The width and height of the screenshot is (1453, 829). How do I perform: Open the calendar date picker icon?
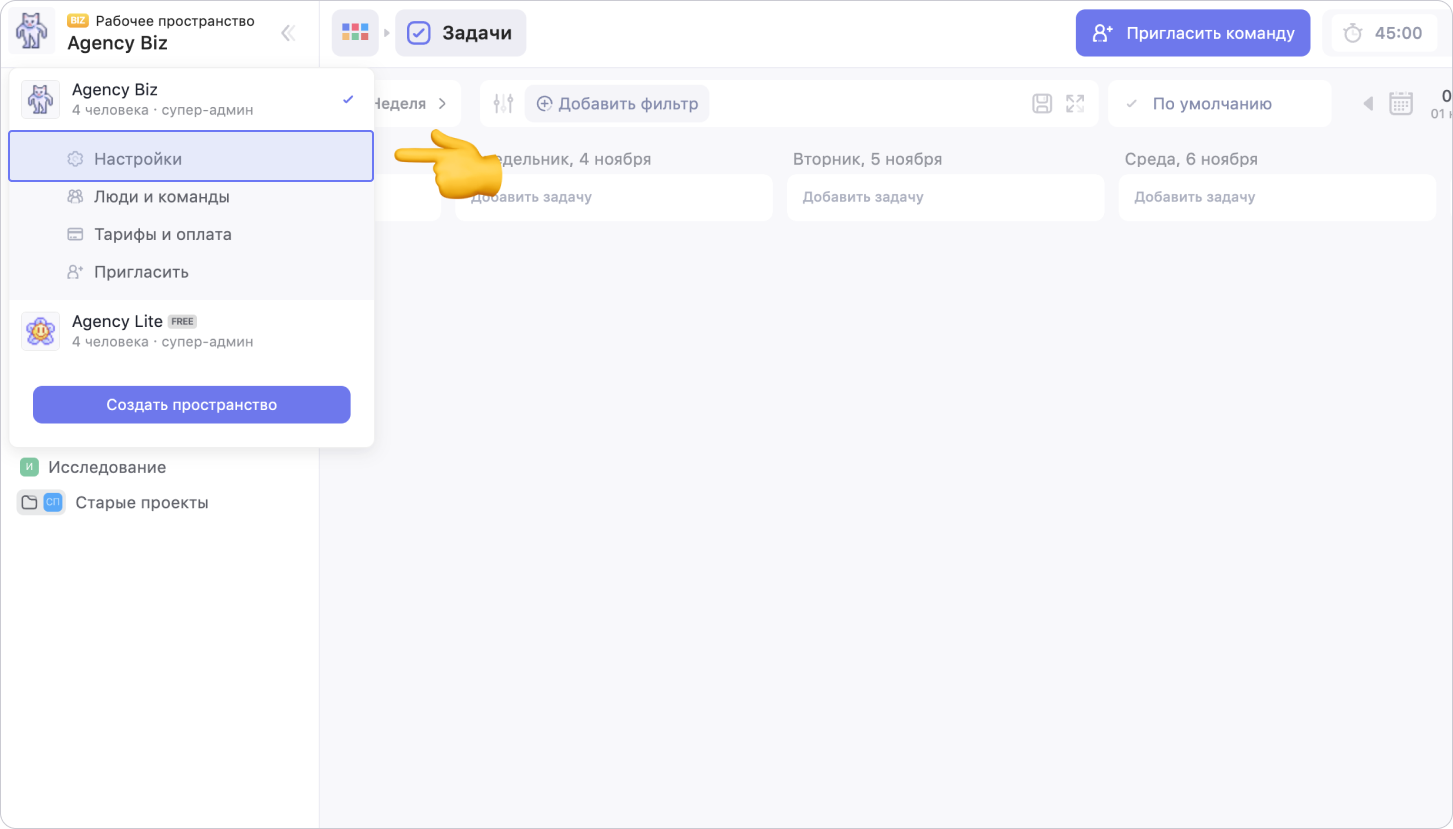point(1401,103)
